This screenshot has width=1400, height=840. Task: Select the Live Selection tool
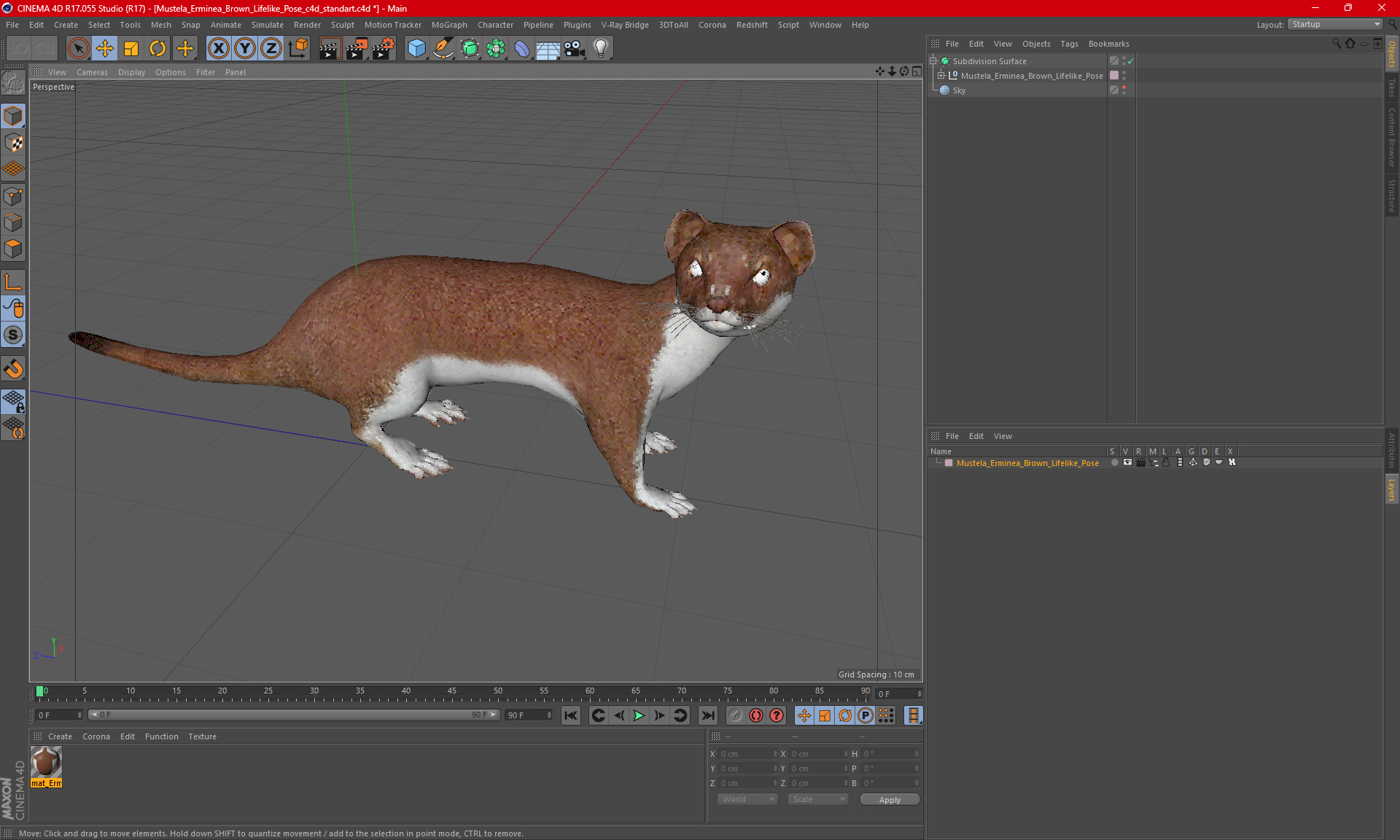pos(78,49)
